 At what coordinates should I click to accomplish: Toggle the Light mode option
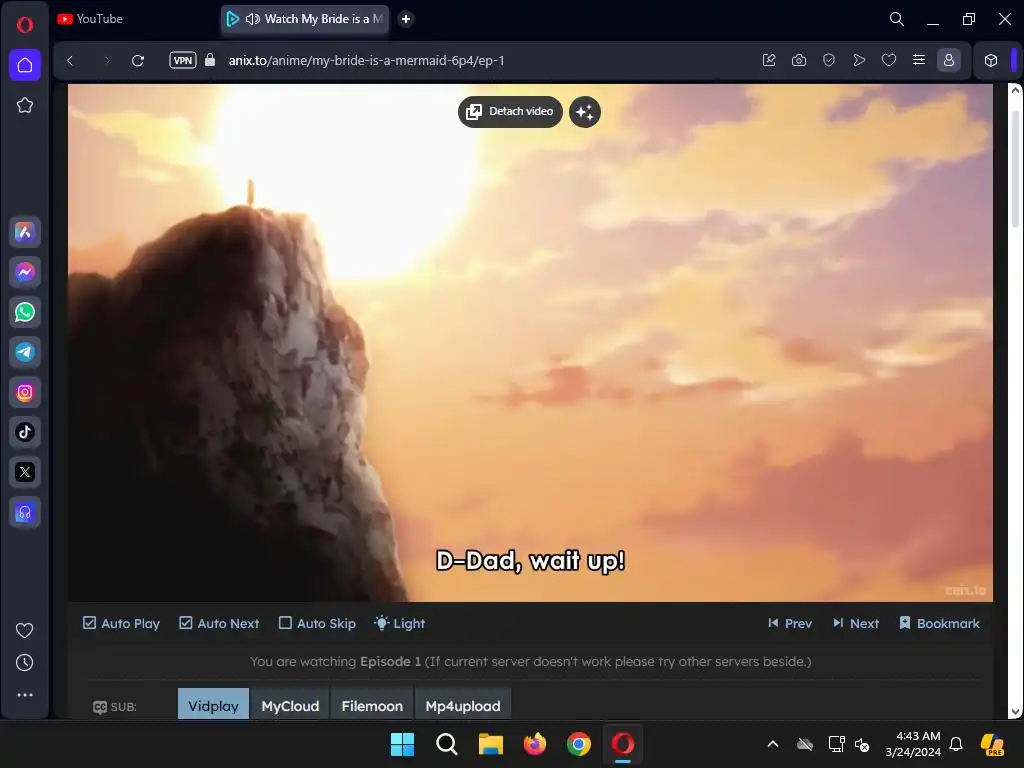click(400, 623)
